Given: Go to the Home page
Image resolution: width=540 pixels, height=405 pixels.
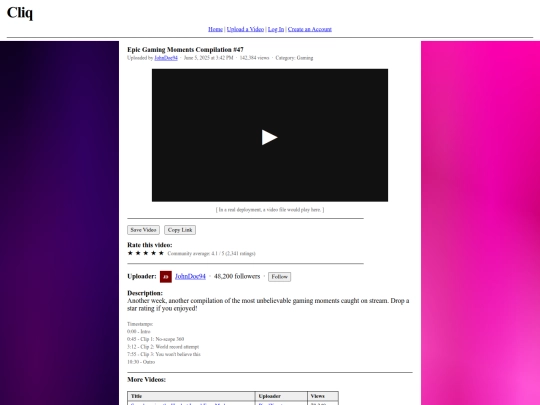Looking at the screenshot, I should [215, 29].
